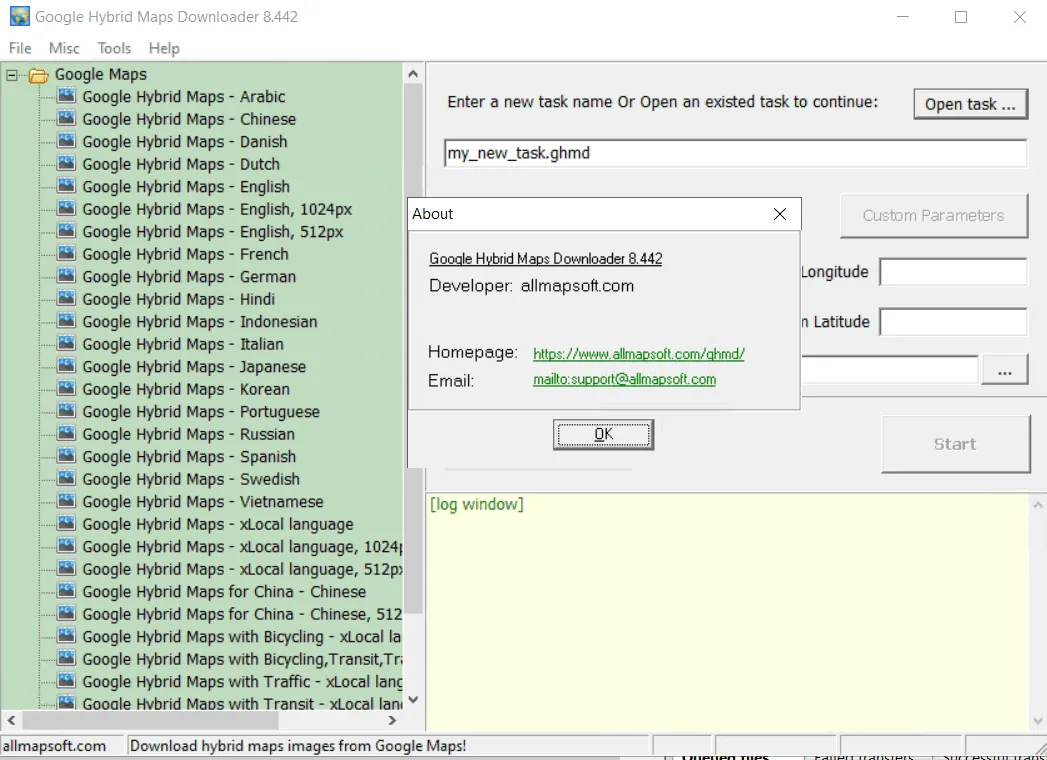
Task: Click the map icon beside Google Hybrid Maps - Hindi
Action: click(66, 299)
